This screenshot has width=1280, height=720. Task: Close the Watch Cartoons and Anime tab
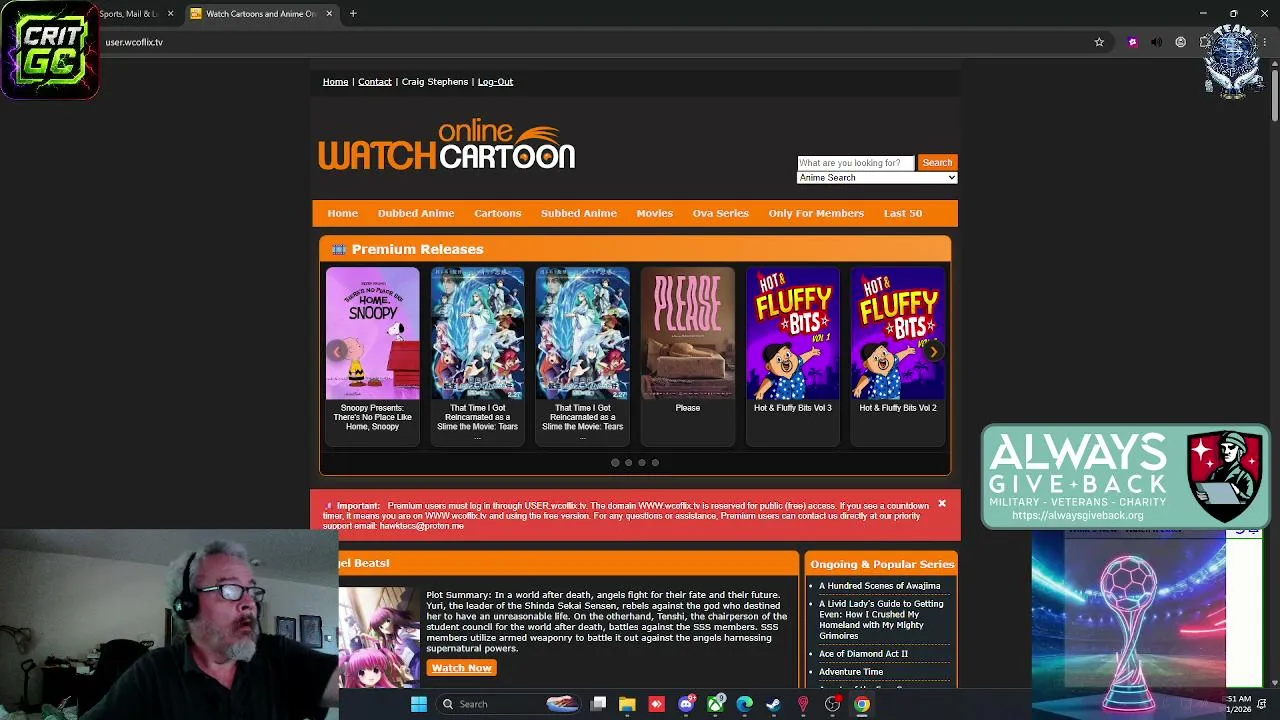329,14
